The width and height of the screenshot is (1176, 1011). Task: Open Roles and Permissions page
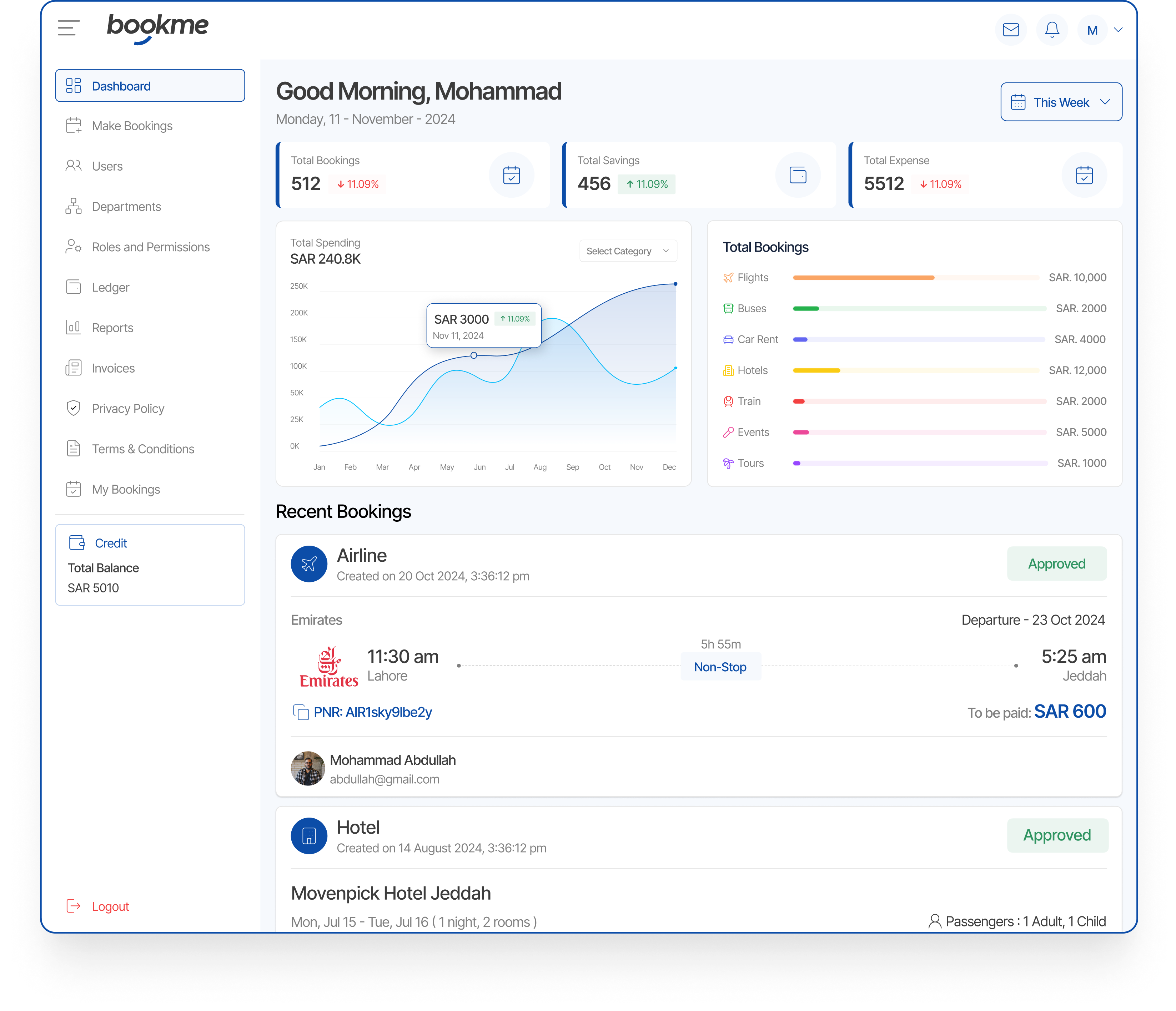(x=150, y=247)
